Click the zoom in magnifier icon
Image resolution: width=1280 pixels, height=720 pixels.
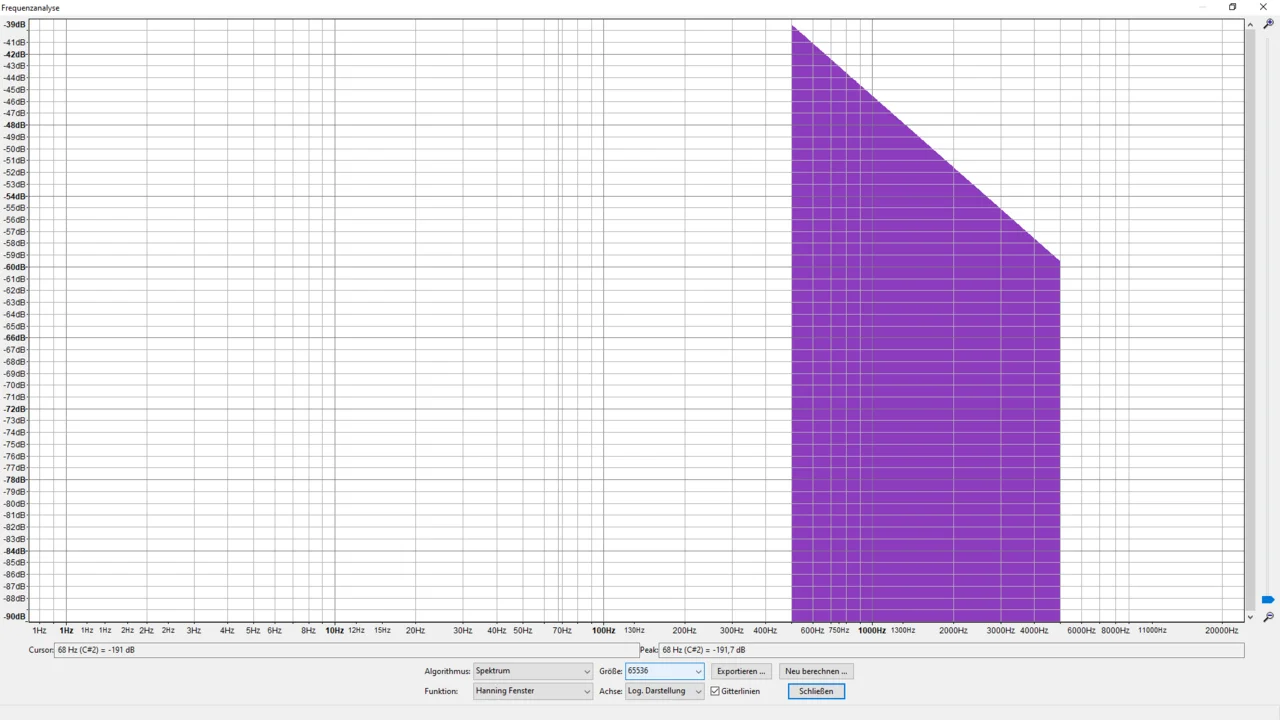pos(1268,24)
